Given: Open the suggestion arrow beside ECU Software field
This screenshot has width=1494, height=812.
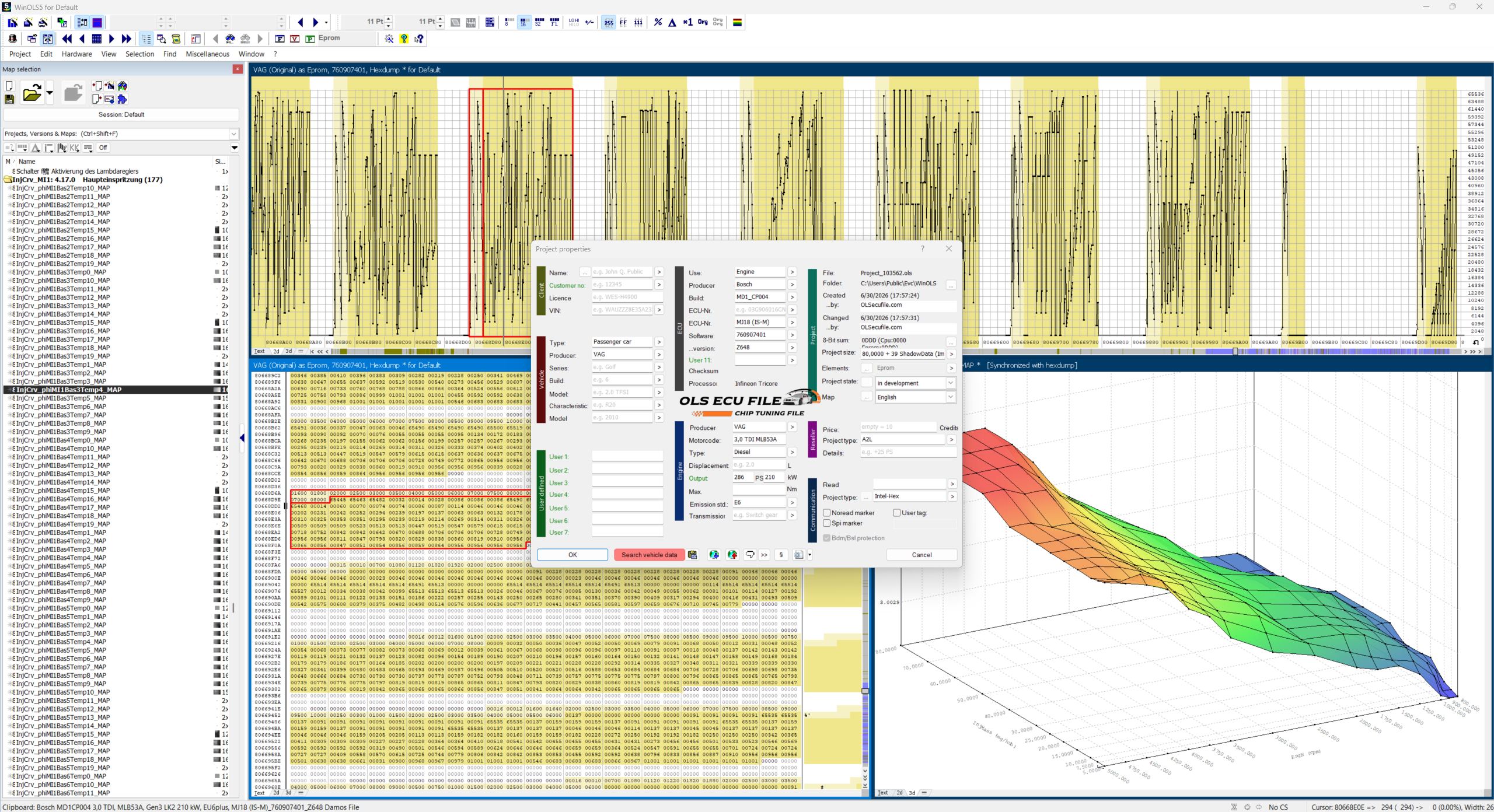Looking at the screenshot, I should pos(792,335).
